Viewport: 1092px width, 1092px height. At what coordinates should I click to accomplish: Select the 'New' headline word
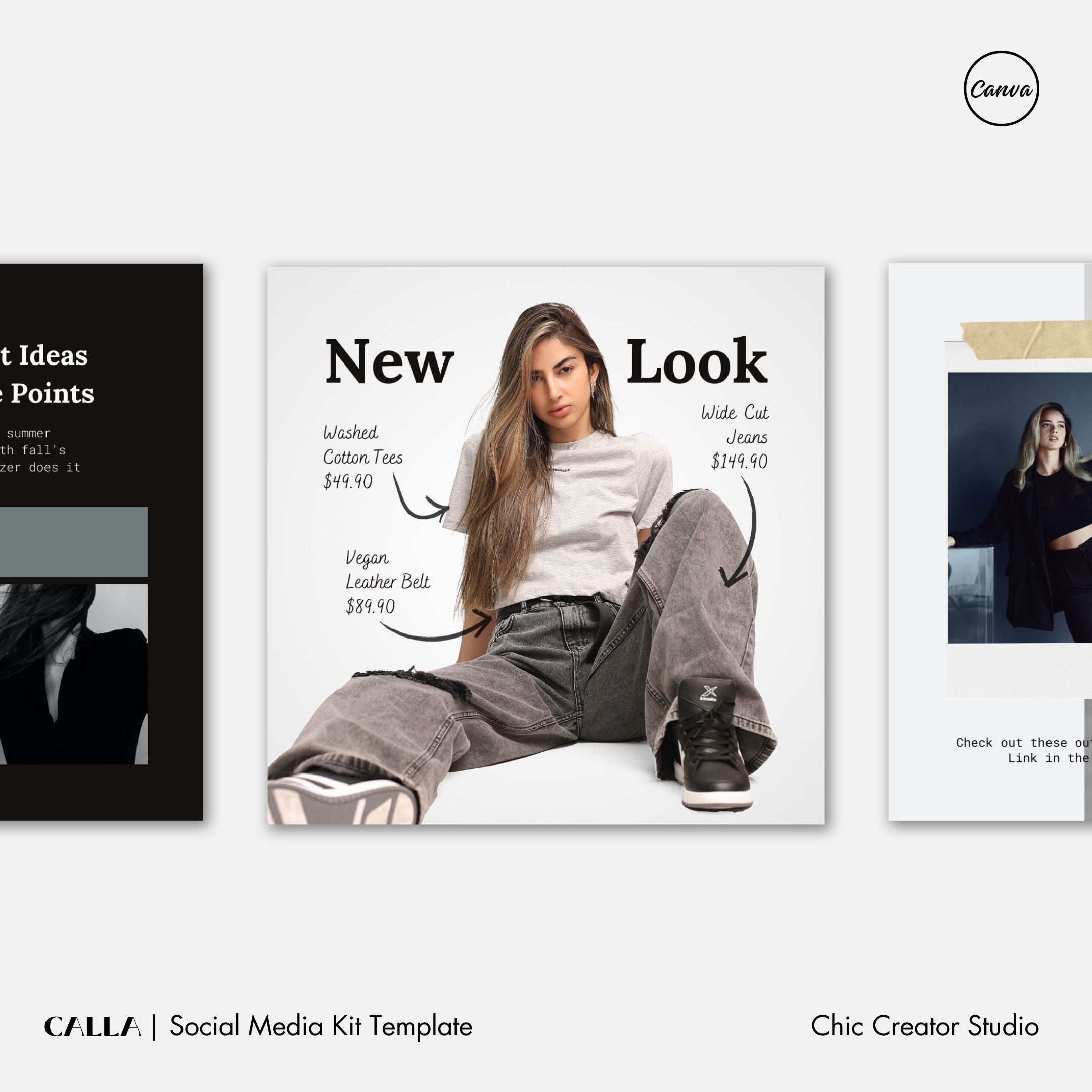389,361
